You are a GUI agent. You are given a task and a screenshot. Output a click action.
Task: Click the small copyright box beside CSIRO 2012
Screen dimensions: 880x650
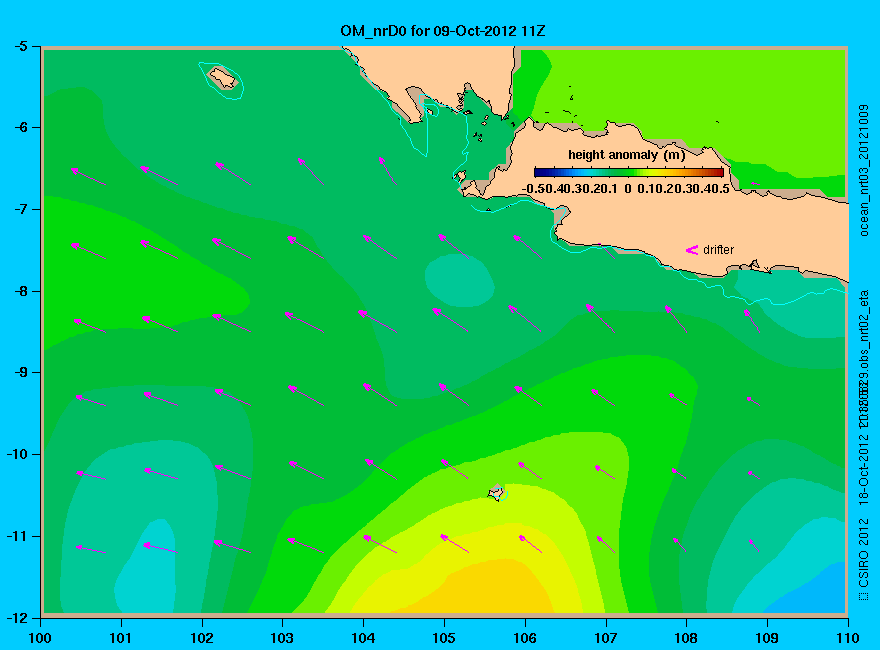click(863, 596)
